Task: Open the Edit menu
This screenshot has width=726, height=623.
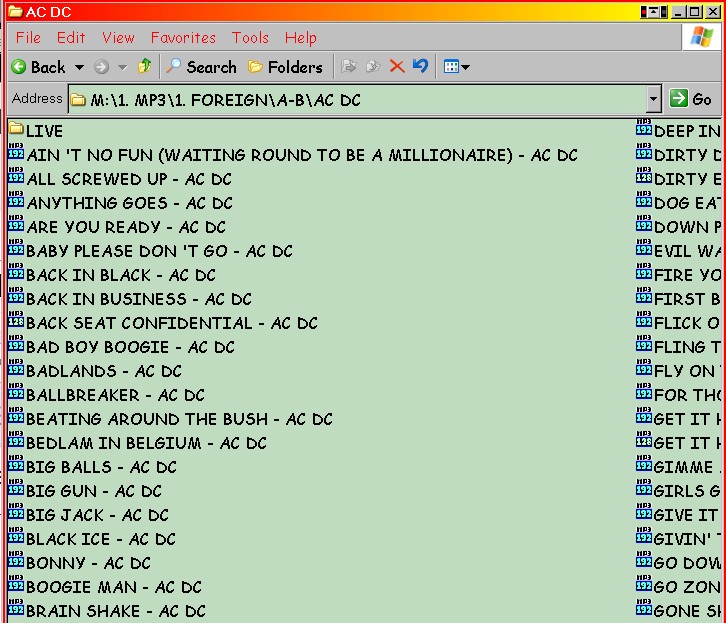Action: coord(71,37)
